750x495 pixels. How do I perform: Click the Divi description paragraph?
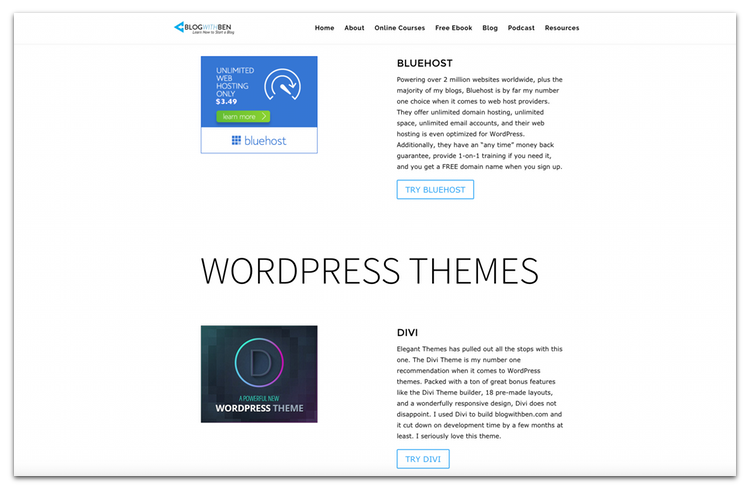pyautogui.click(x=479, y=392)
